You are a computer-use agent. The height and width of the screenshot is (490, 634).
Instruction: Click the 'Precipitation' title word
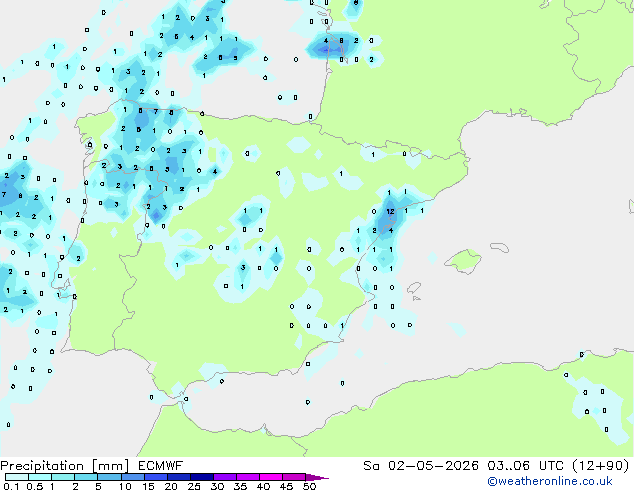pyautogui.click(x=42, y=466)
